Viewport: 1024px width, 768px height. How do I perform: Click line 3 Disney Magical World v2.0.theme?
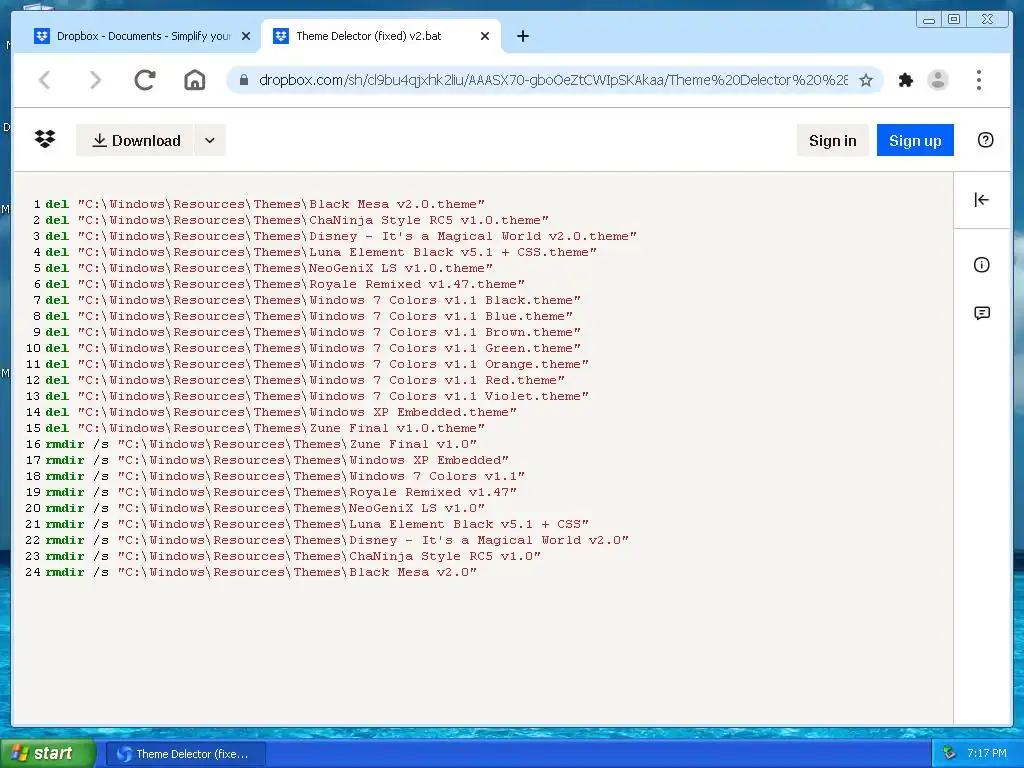(x=341, y=236)
